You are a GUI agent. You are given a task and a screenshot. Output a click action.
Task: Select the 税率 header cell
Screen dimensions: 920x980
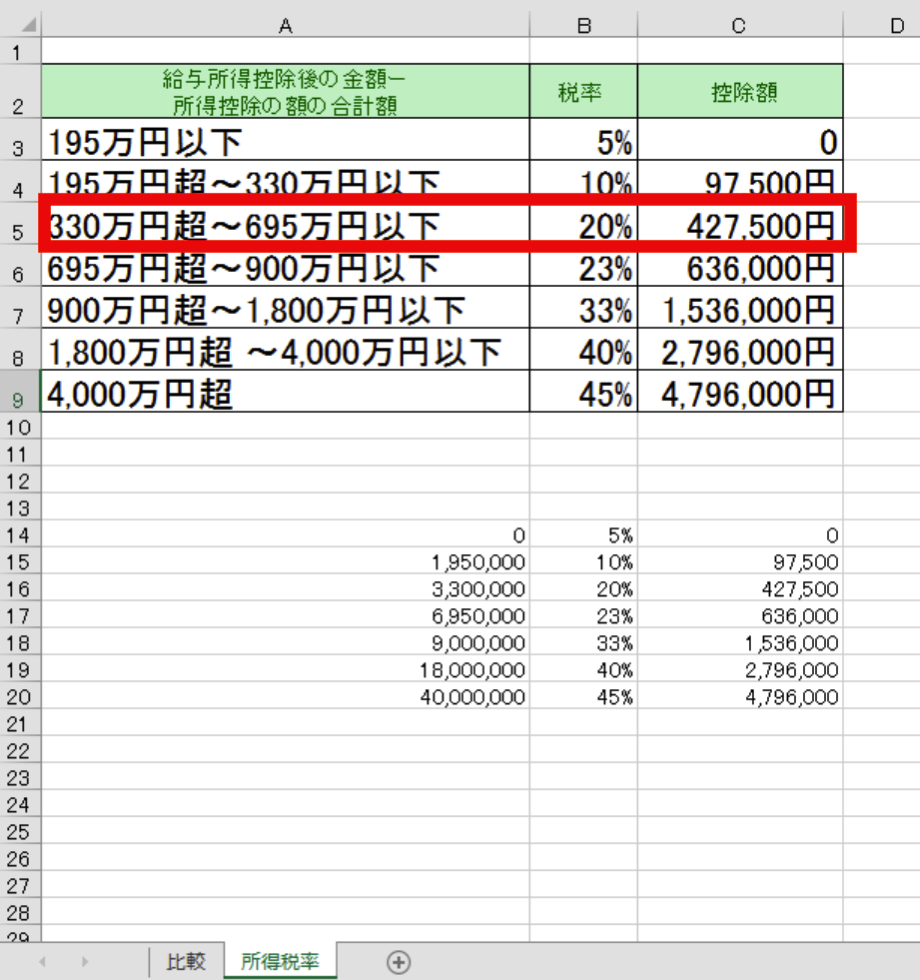pyautogui.click(x=584, y=92)
